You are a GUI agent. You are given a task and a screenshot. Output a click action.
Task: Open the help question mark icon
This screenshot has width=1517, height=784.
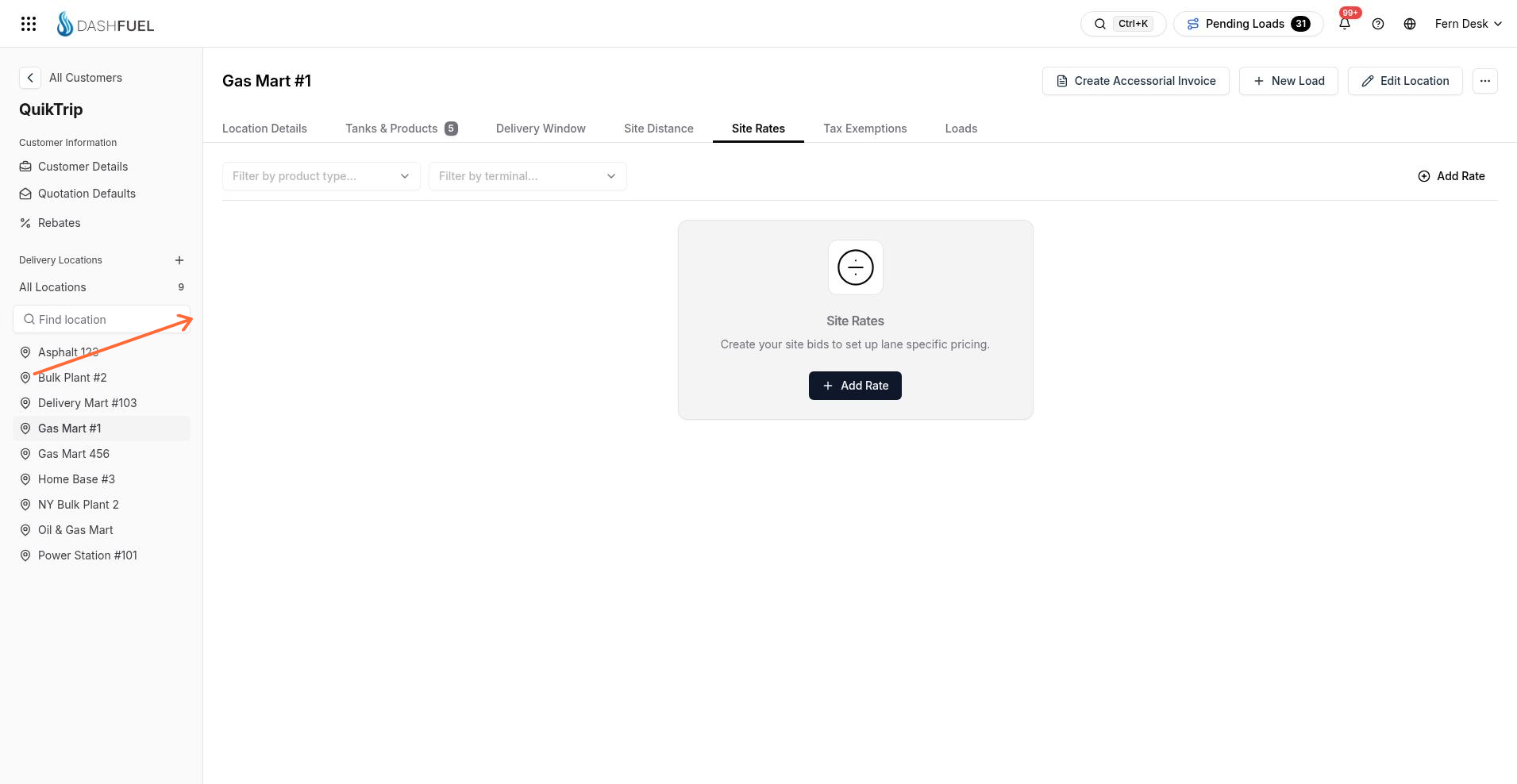1378,24
